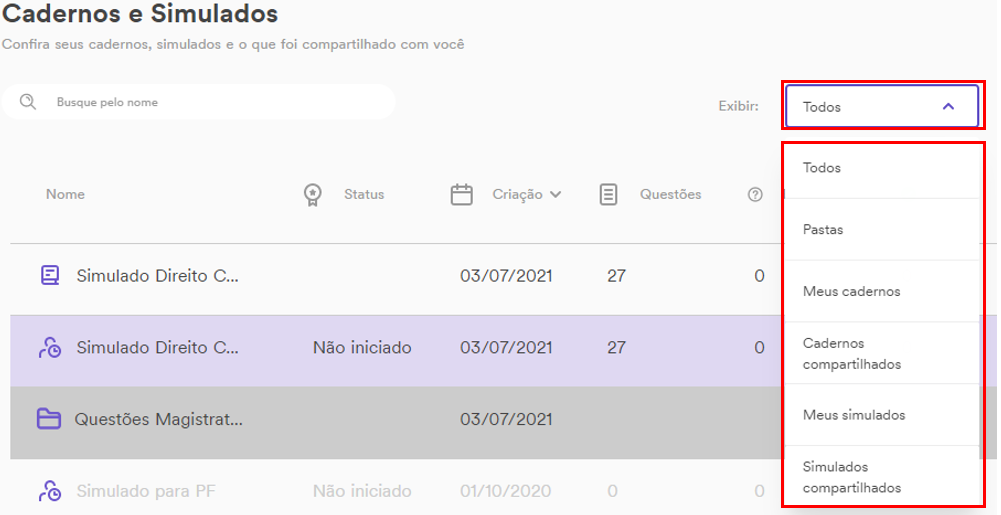Screen dimensions: 1001x515
Task: Collapse the Exibir dropdown via the chevron
Action: 949,107
